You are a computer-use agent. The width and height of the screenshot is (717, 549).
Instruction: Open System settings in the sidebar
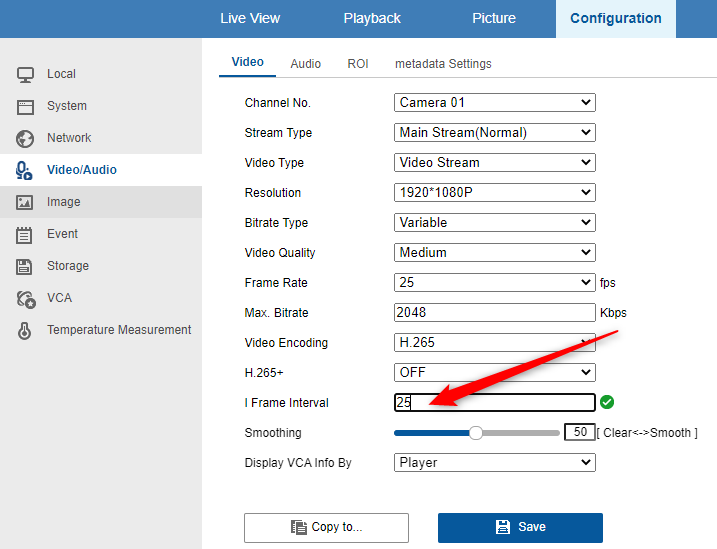tap(101, 106)
